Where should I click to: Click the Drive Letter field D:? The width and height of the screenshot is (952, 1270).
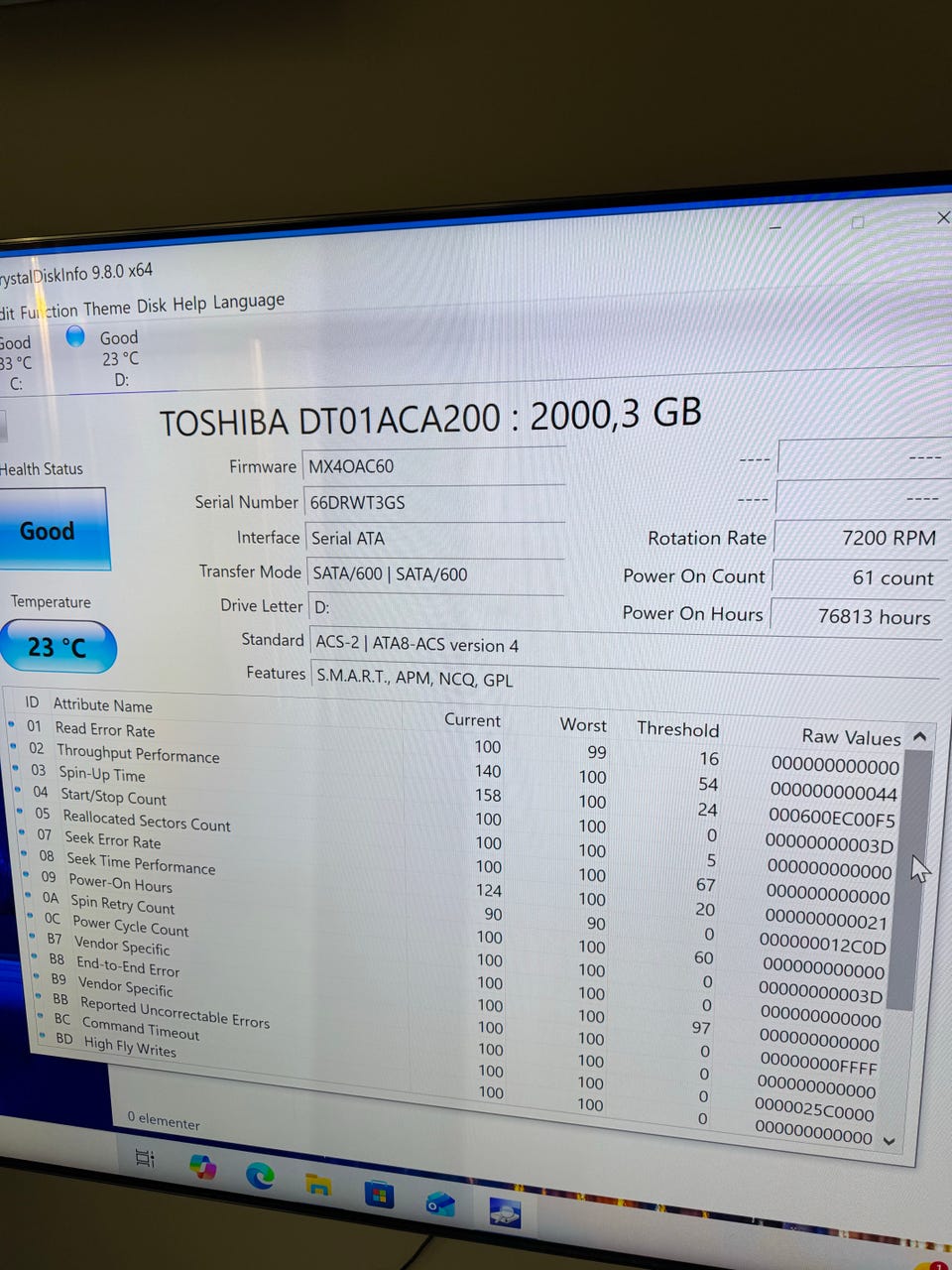pyautogui.click(x=436, y=609)
